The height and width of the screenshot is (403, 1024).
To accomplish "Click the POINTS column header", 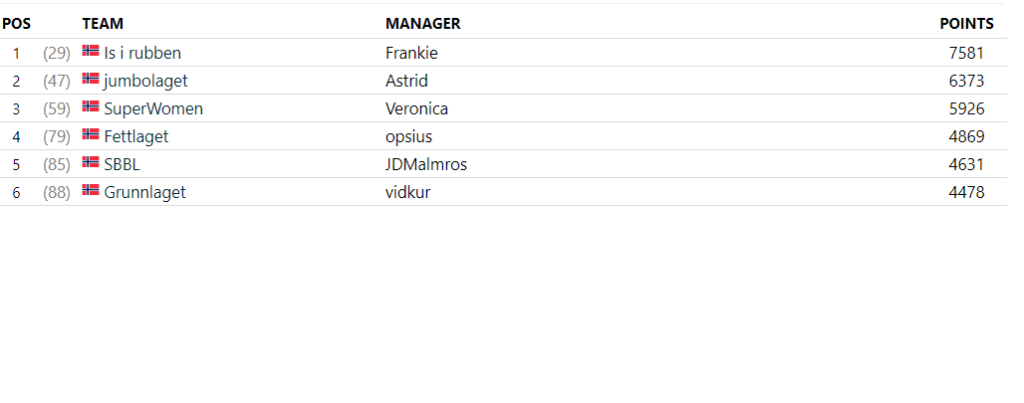I will 967,24.
